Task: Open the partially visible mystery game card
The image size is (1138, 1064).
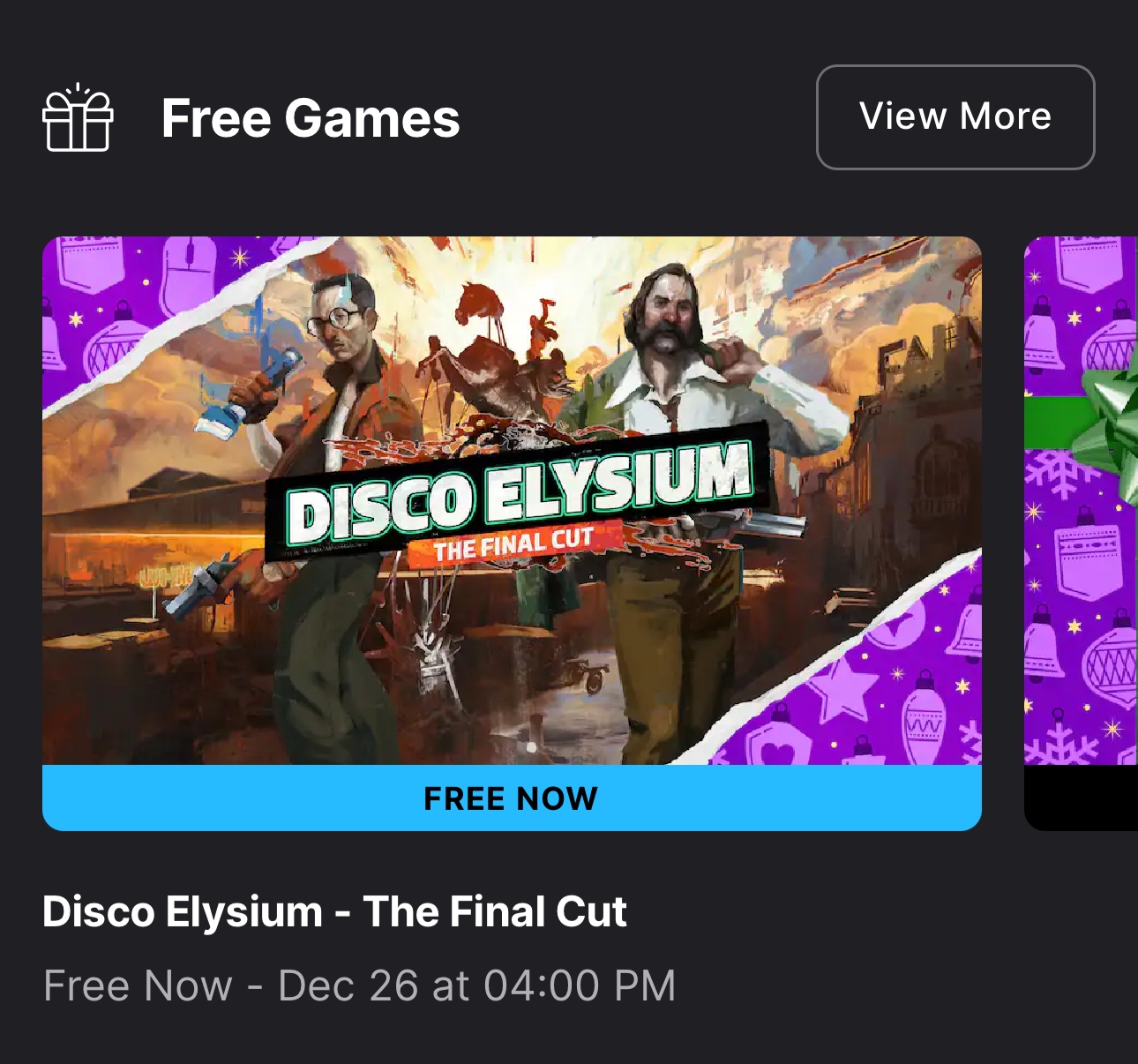Action: (1081, 533)
